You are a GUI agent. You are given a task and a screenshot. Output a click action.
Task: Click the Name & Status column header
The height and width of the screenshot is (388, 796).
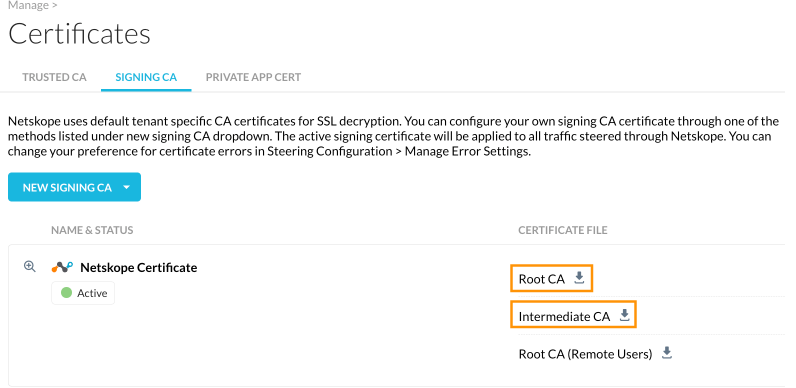coord(92,230)
